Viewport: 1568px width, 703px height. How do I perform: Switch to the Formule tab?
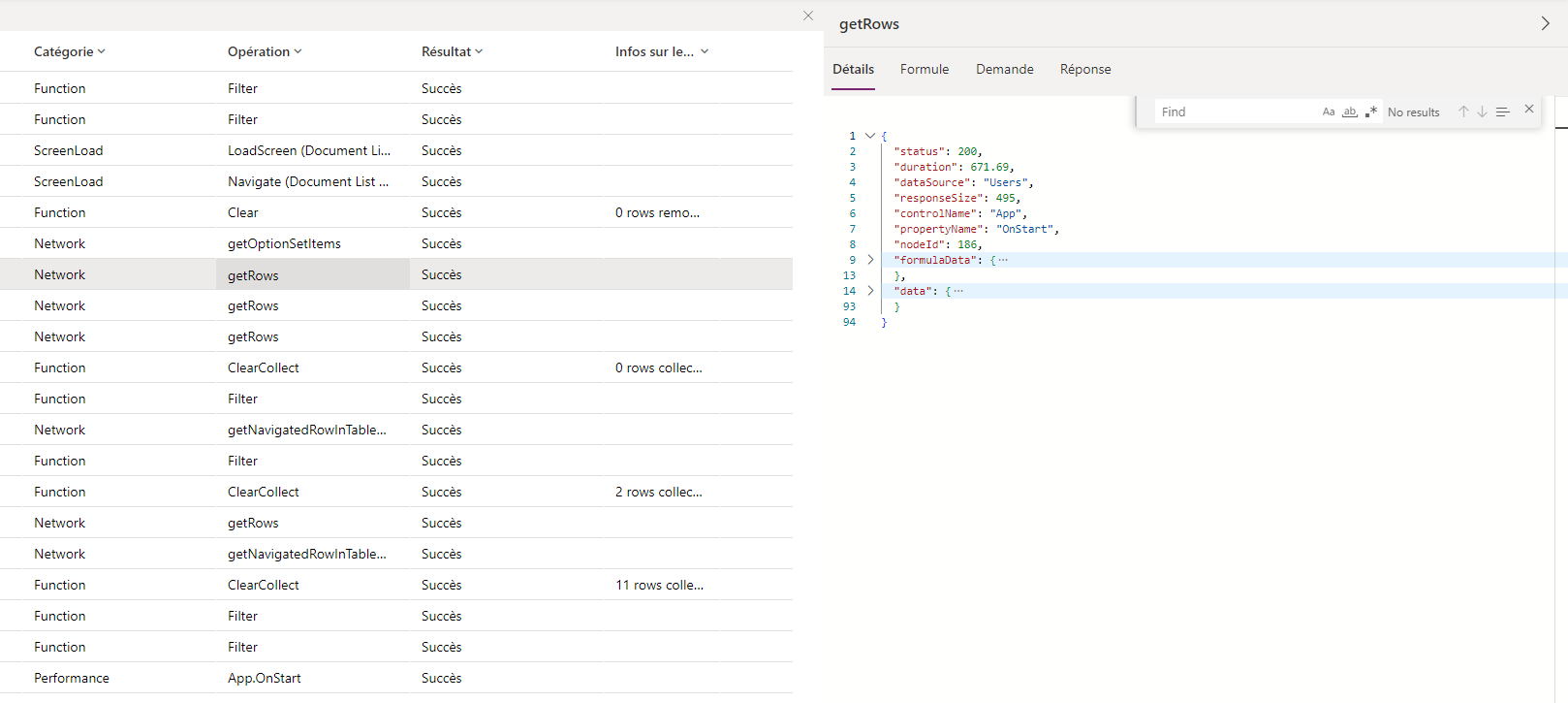pos(925,70)
